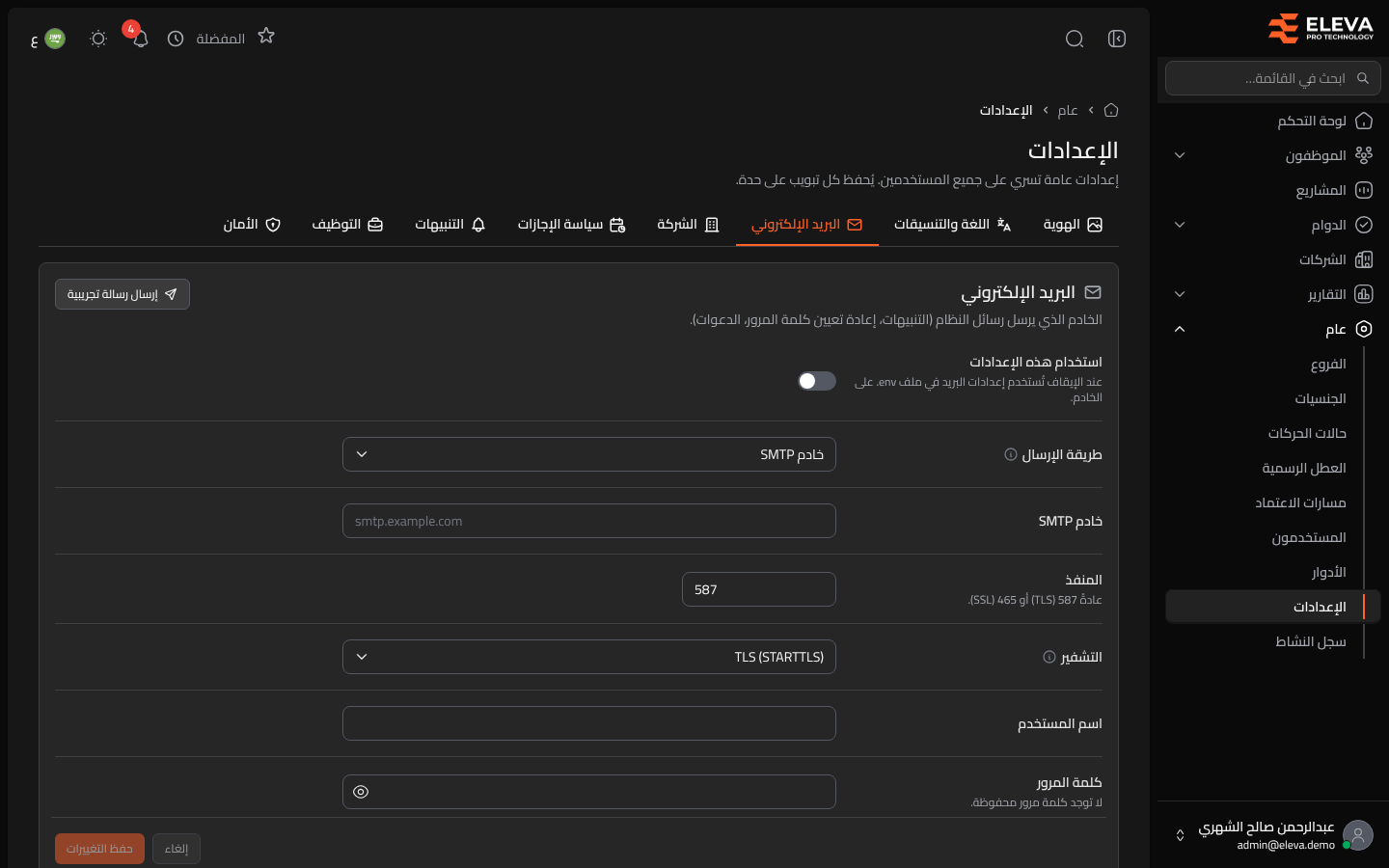Collapse the sidebar using the panel icon
Image resolution: width=1389 pixels, height=868 pixels.
(1117, 39)
